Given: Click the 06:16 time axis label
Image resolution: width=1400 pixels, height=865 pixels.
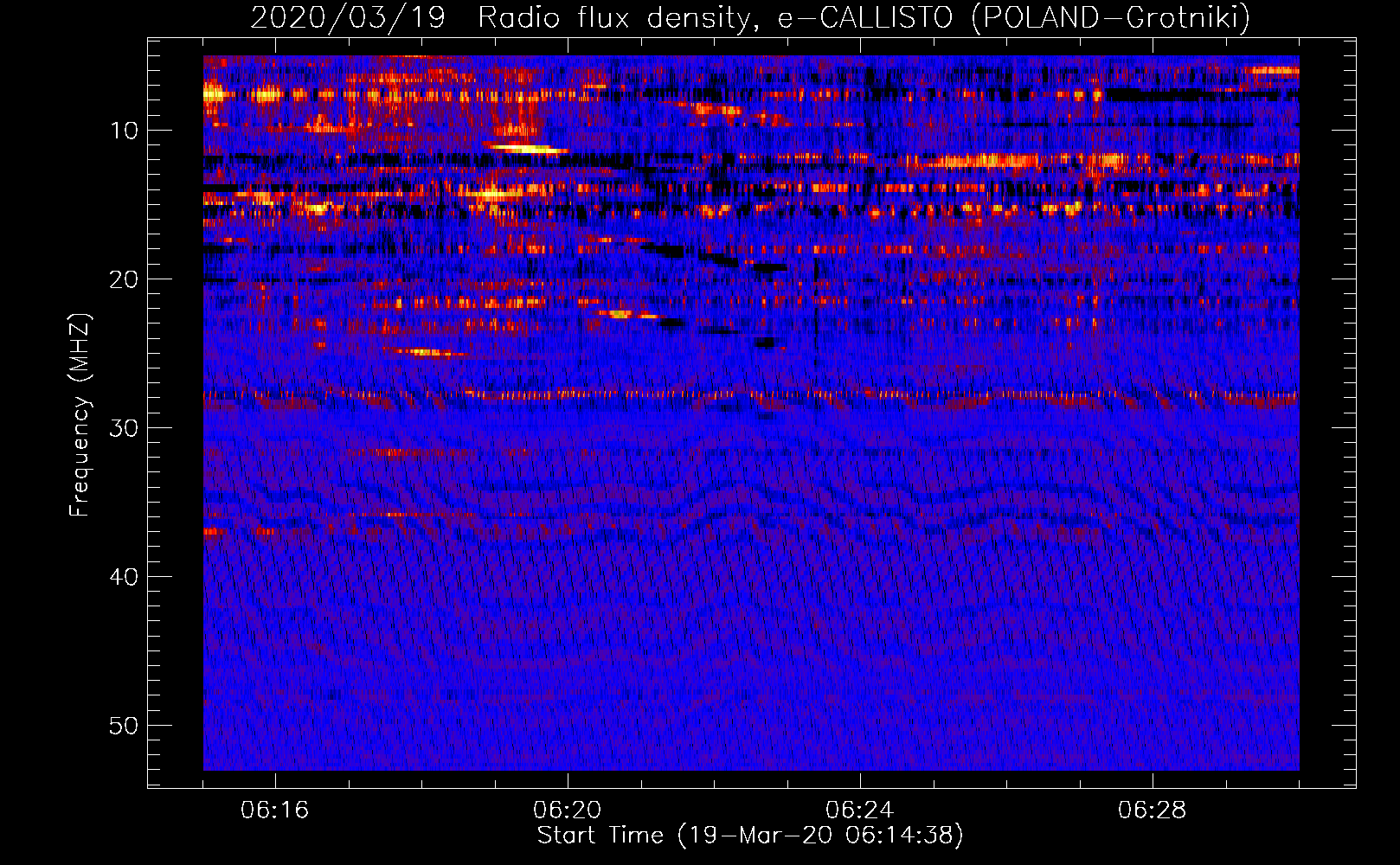Looking at the screenshot, I should [x=275, y=811].
